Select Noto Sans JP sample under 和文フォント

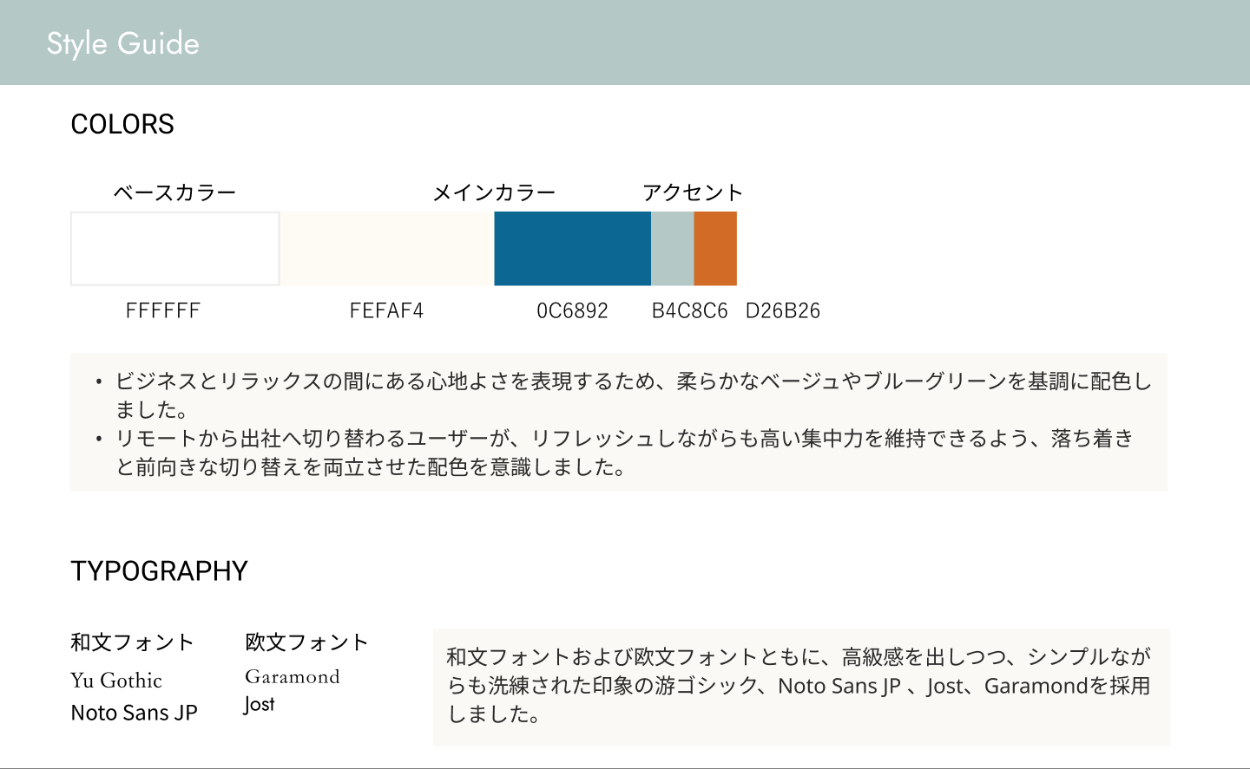click(x=134, y=713)
